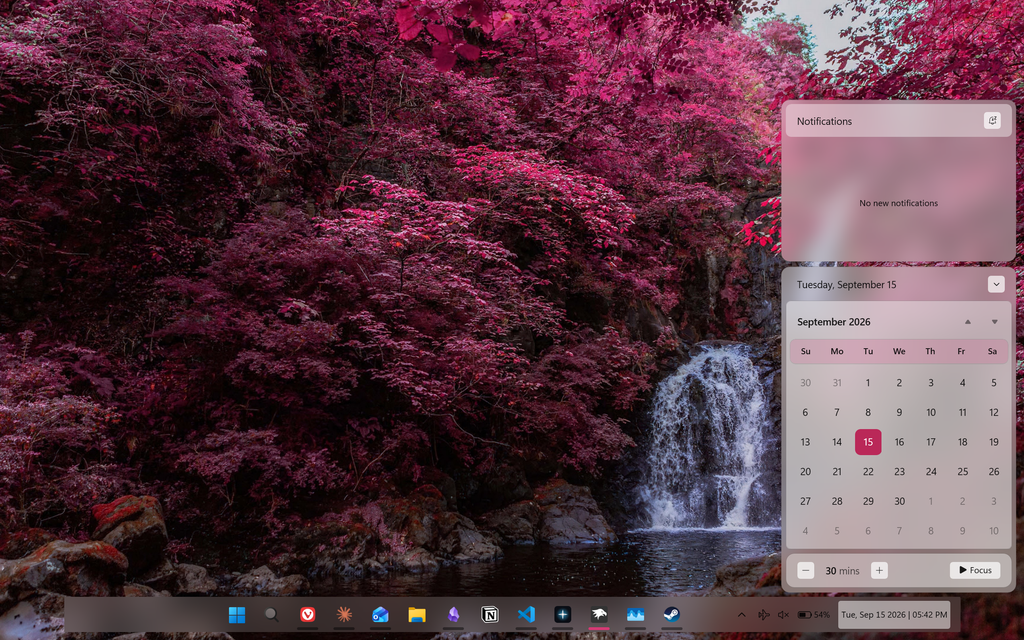The width and height of the screenshot is (1024, 640).
Task: Open the blue graph monitor app icon
Action: [635, 615]
